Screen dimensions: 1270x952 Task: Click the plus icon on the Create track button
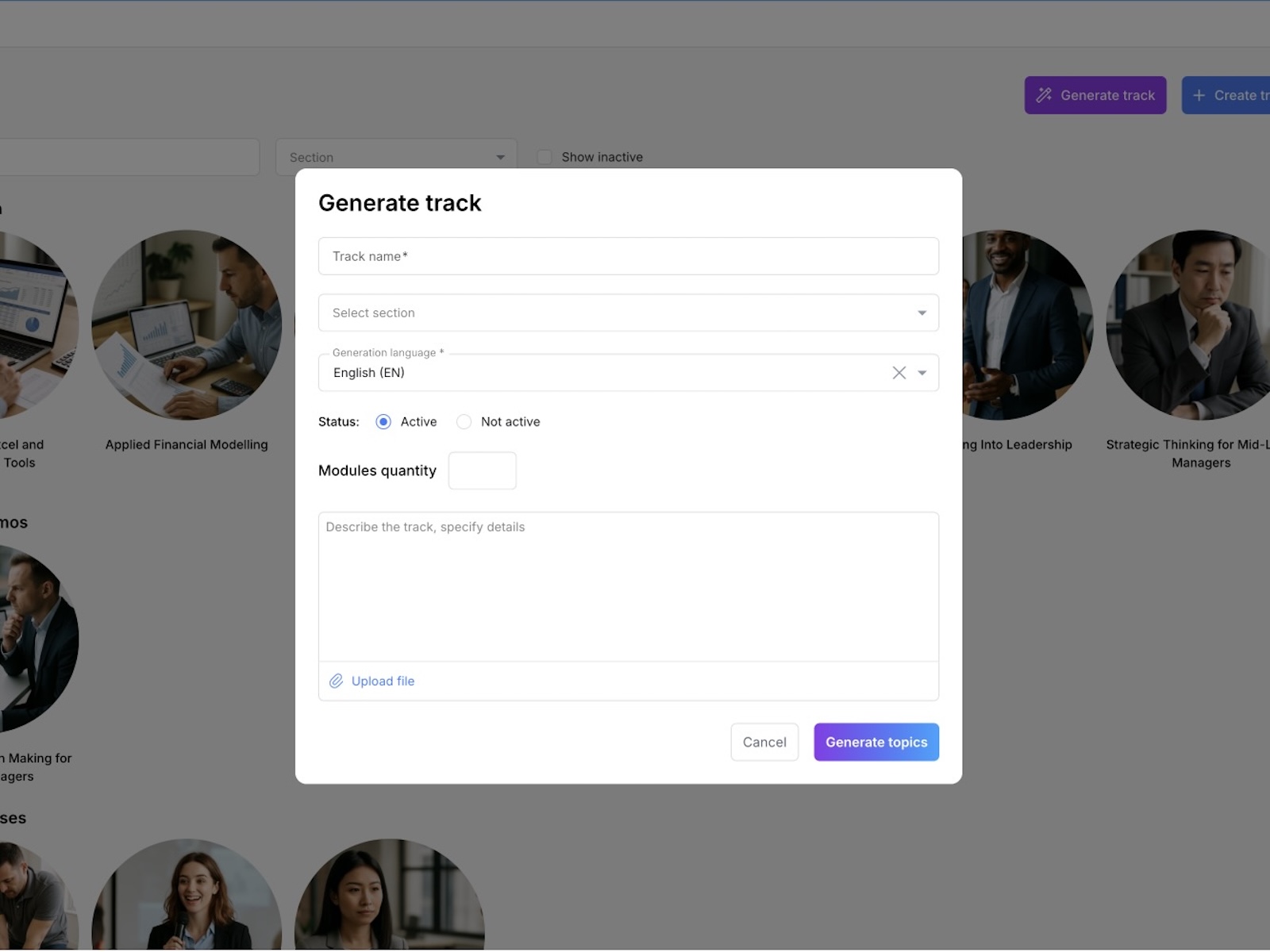[x=1199, y=94]
